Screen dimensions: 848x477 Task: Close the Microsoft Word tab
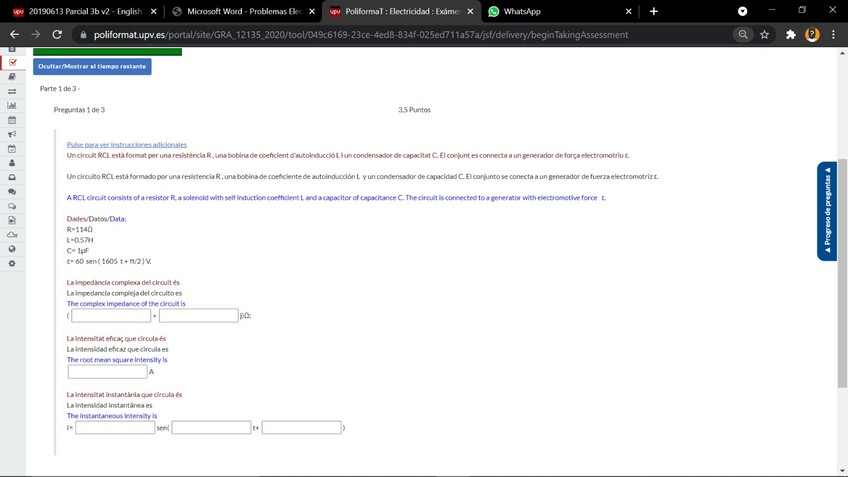pyautogui.click(x=312, y=11)
